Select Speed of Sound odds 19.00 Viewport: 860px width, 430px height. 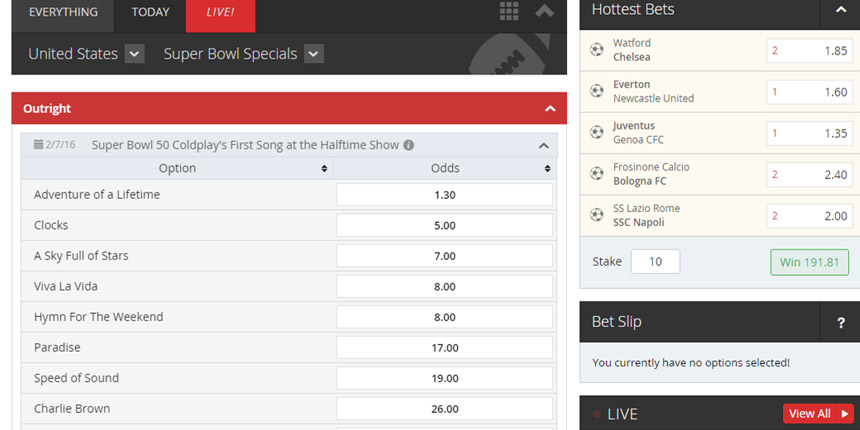point(444,378)
